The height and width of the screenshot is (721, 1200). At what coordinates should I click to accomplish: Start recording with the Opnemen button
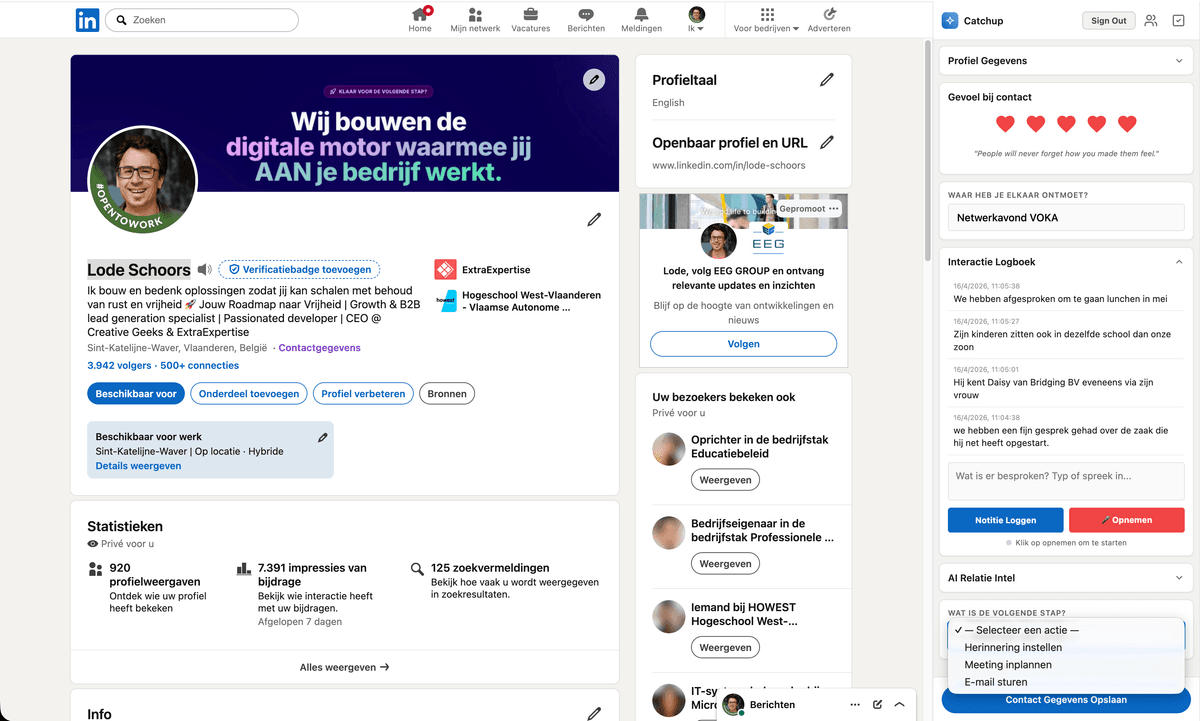point(1126,520)
